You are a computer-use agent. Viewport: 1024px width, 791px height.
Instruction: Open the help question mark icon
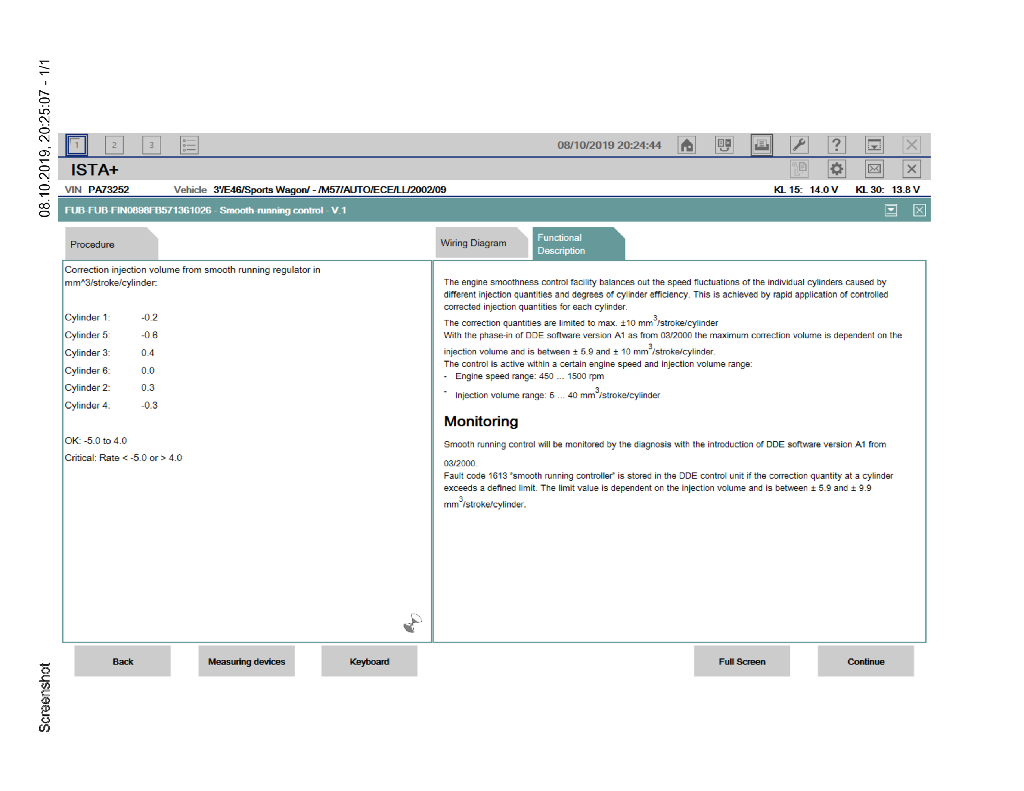click(x=837, y=145)
